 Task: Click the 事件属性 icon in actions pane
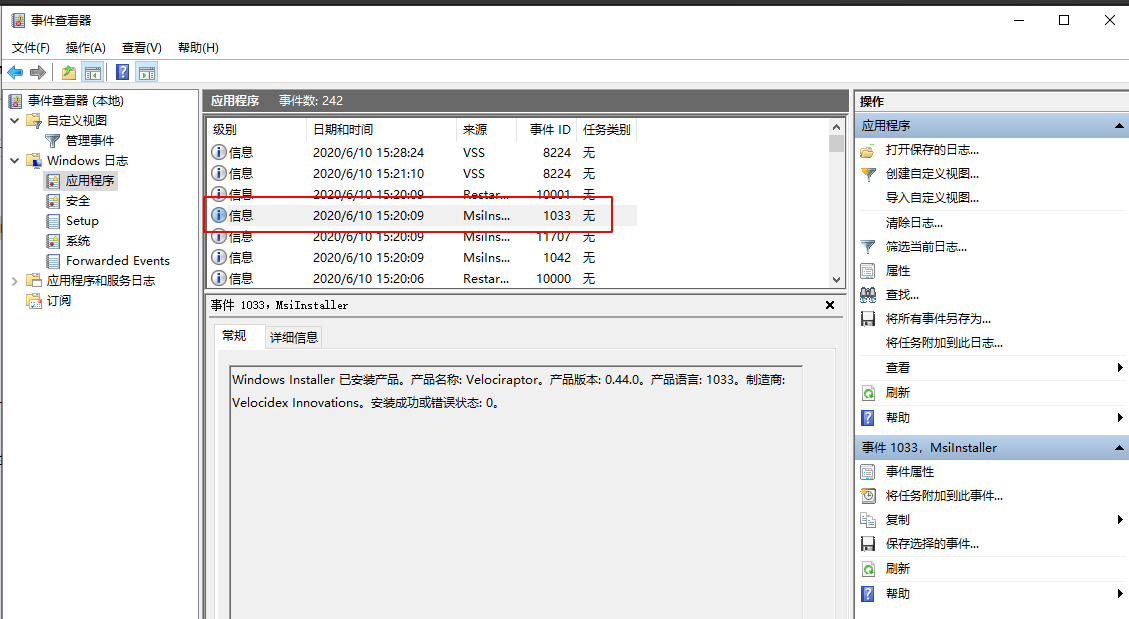868,472
